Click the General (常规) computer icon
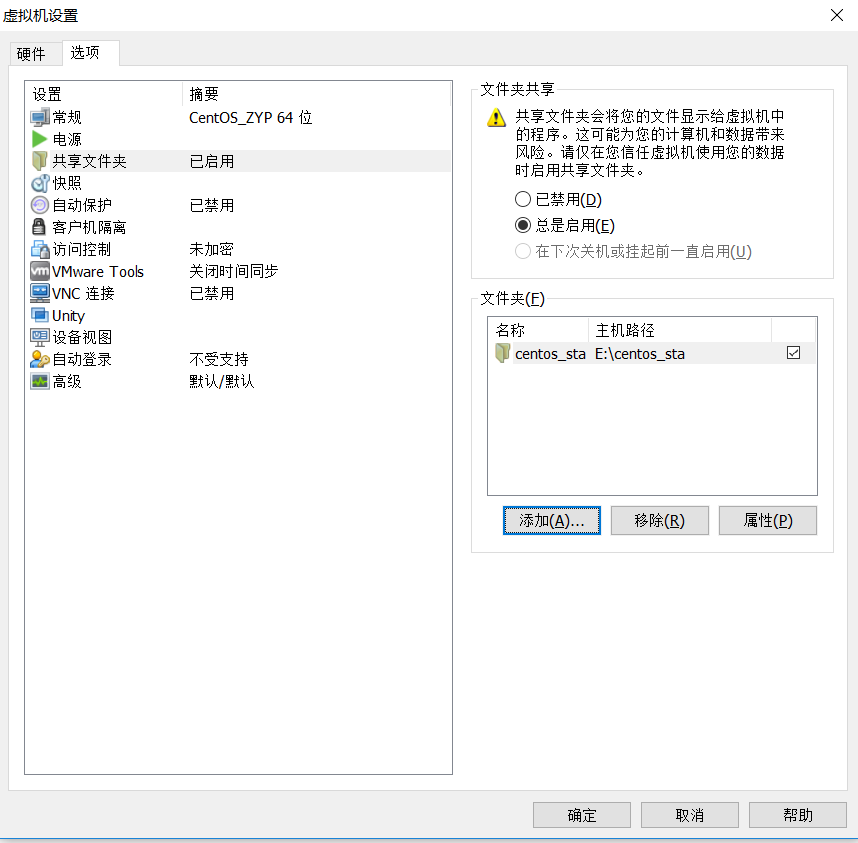The height and width of the screenshot is (843, 858). [x=40, y=117]
